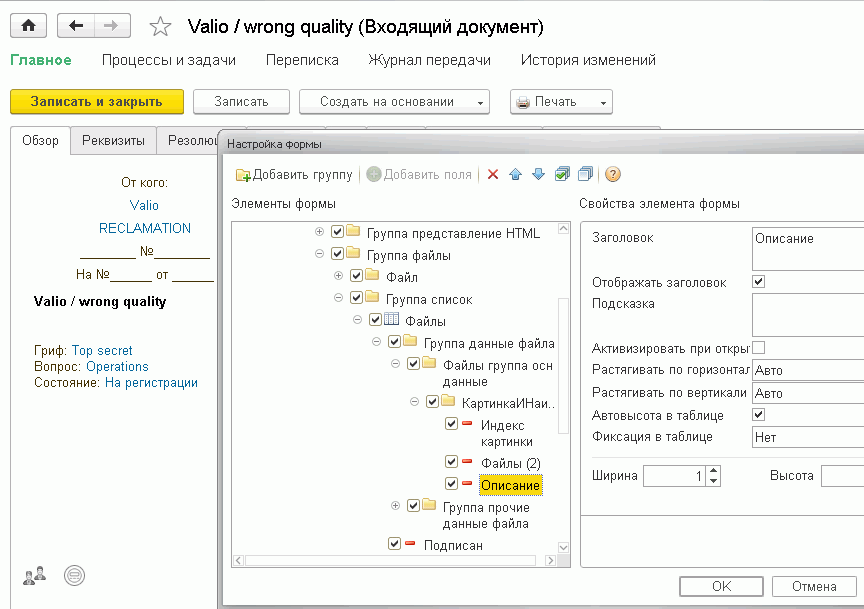Toggle the Отображать заголовок checkbox
Screen dimensions: 864x609
[759, 282]
